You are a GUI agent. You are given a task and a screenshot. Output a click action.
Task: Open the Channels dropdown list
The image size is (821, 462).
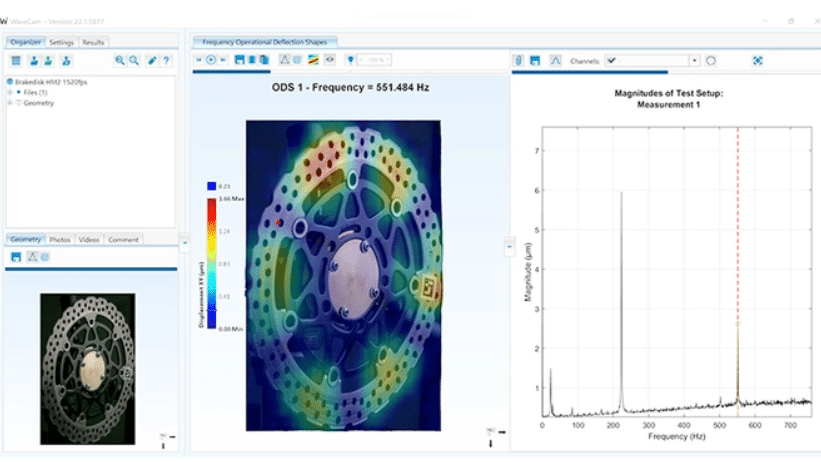[x=695, y=61]
